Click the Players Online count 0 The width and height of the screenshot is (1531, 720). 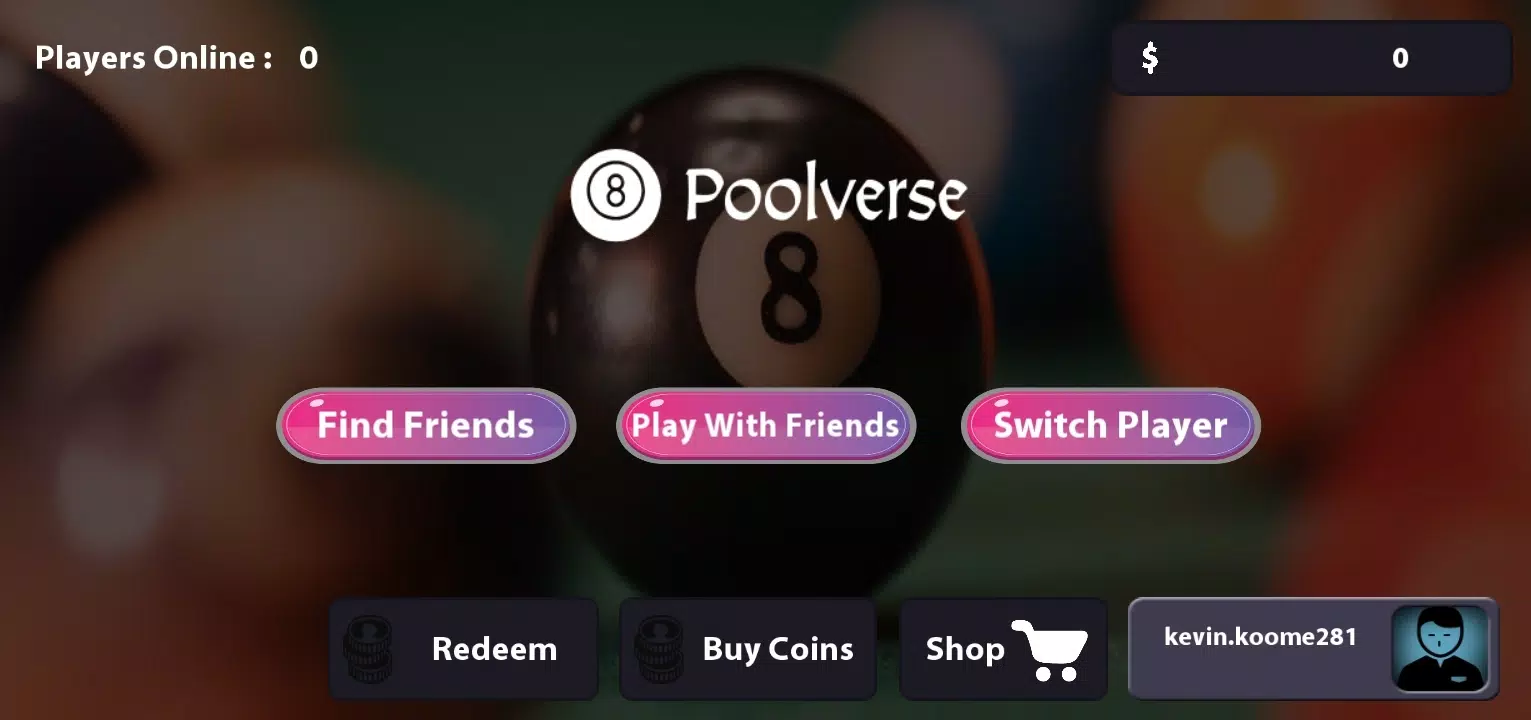click(309, 58)
